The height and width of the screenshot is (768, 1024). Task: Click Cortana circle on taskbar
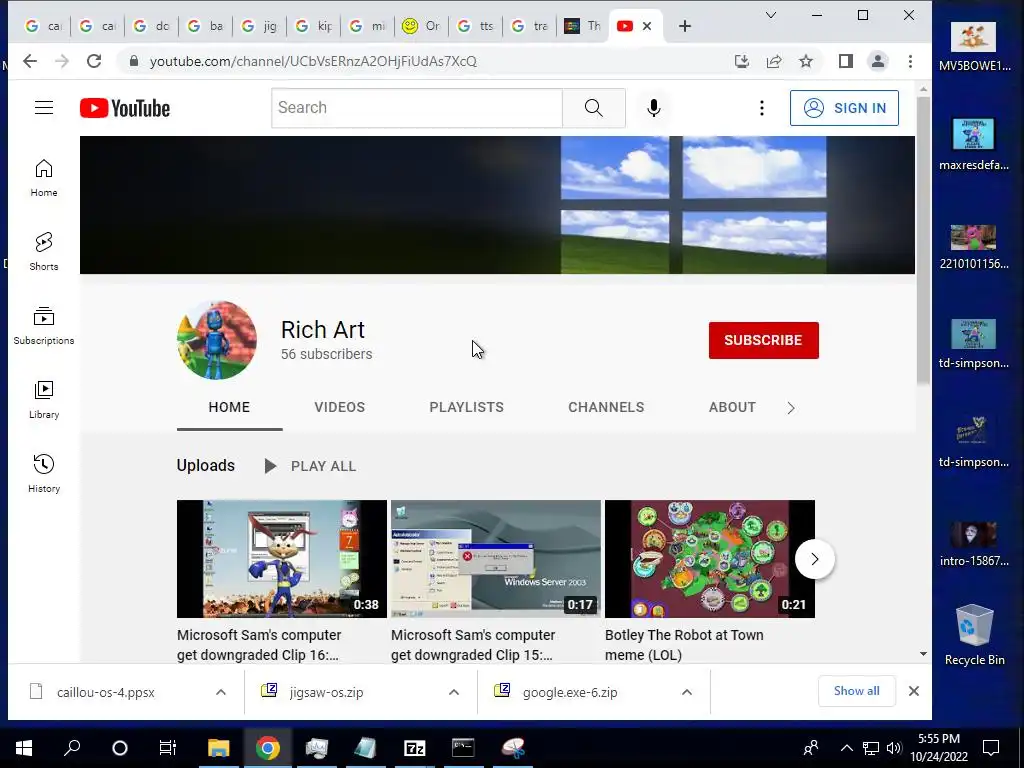[x=120, y=748]
